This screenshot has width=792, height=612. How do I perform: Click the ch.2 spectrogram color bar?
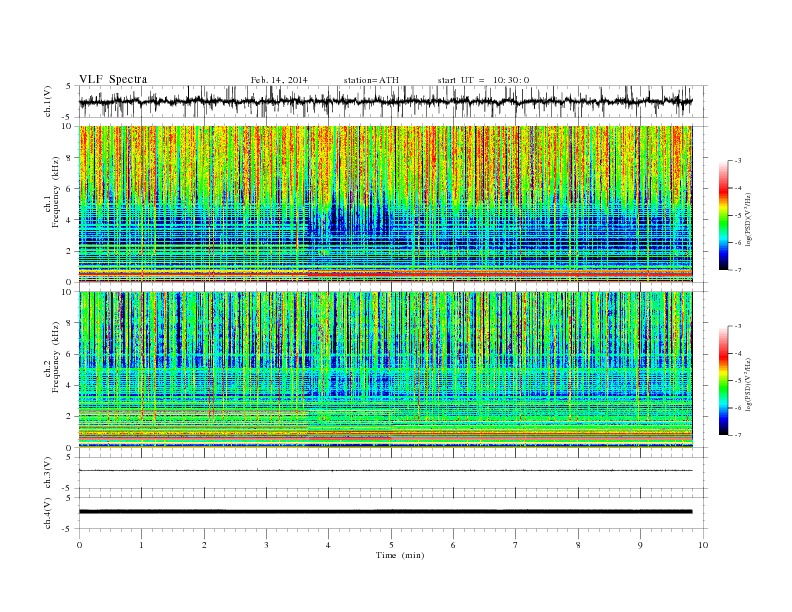(723, 381)
